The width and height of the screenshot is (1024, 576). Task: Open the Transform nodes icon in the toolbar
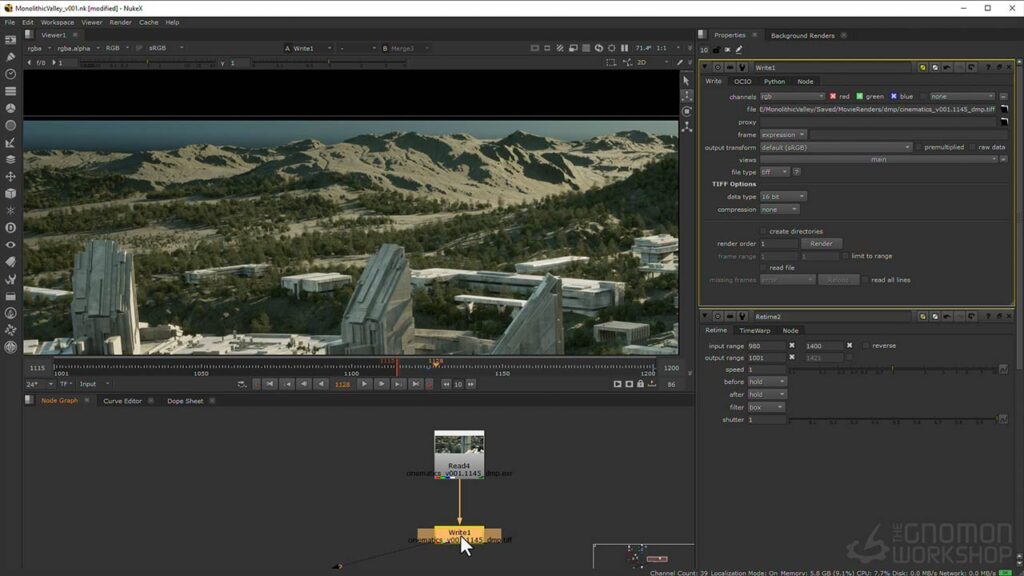[x=10, y=176]
